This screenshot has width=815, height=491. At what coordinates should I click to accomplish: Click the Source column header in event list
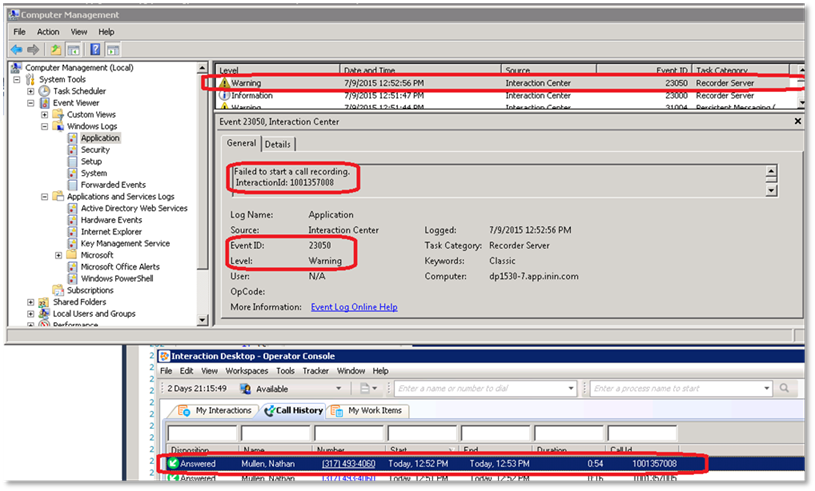point(549,69)
